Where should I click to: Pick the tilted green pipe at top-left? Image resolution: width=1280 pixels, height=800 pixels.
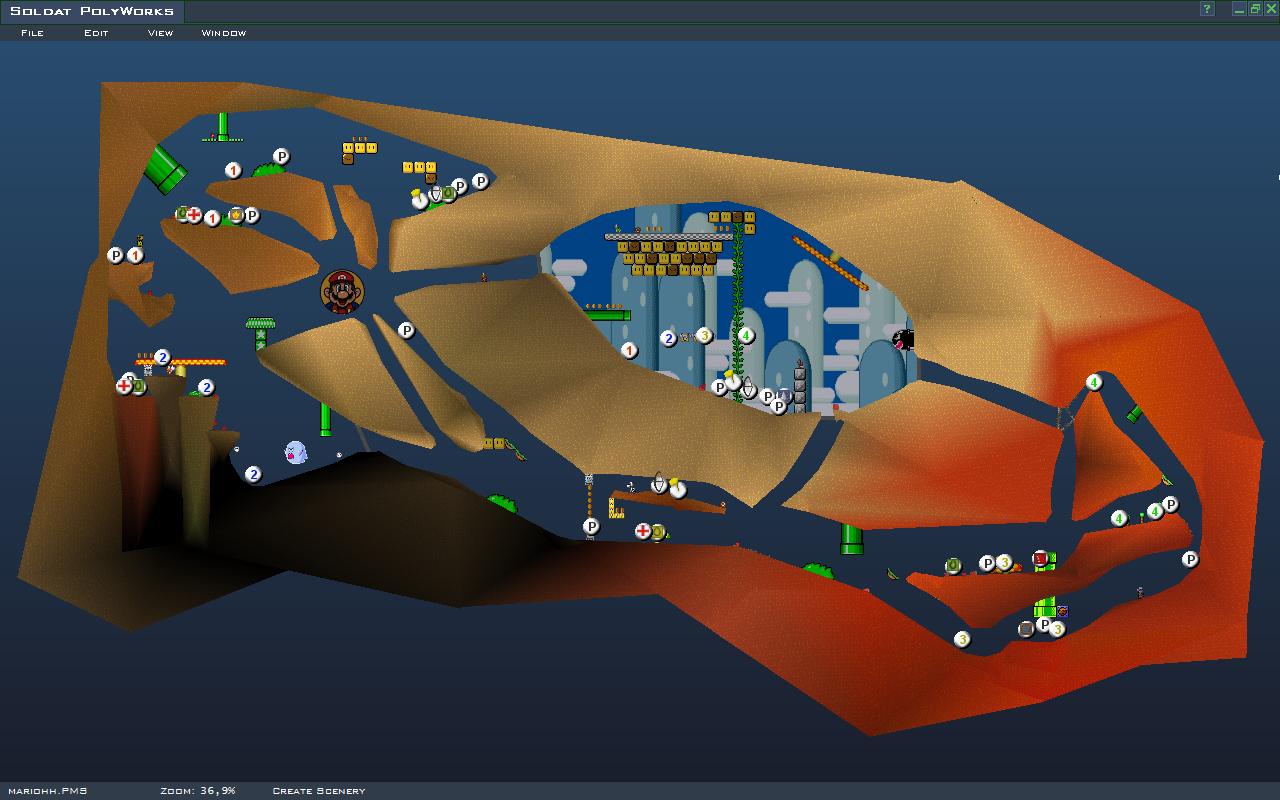(164, 168)
